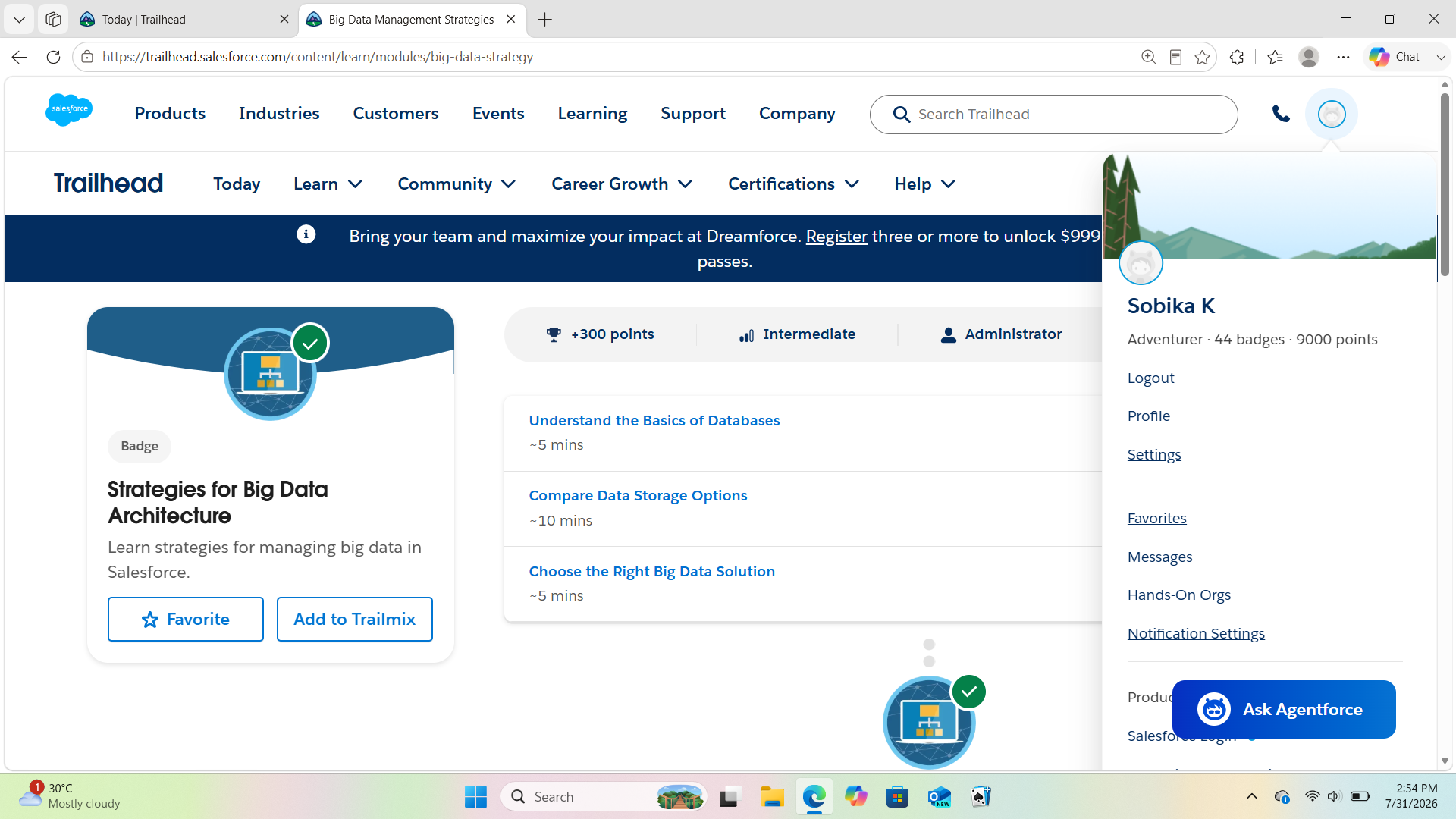1456x819 pixels.
Task: Open the Astro profile avatar menu
Action: [x=1332, y=114]
